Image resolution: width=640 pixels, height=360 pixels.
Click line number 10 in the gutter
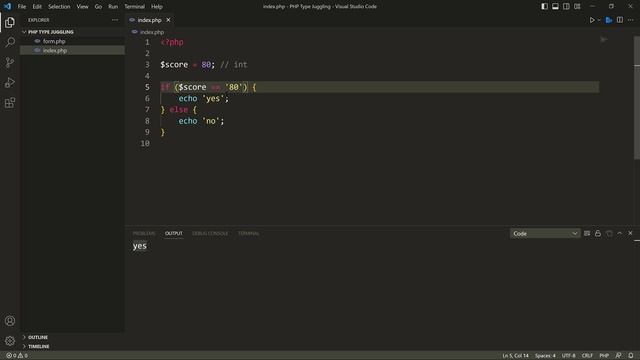click(x=145, y=143)
